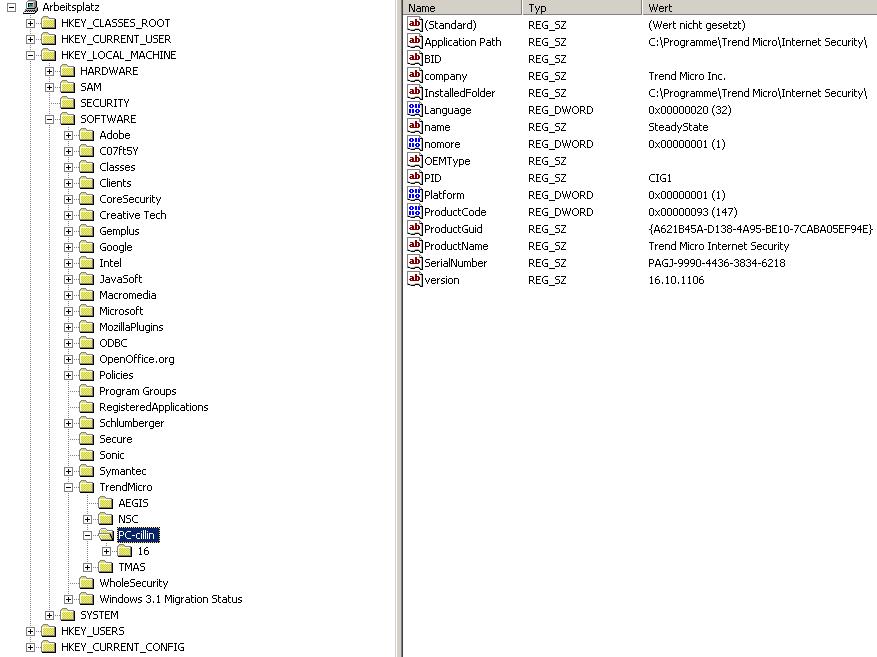
Task: Click the string icon beside PID
Action: (x=414, y=177)
